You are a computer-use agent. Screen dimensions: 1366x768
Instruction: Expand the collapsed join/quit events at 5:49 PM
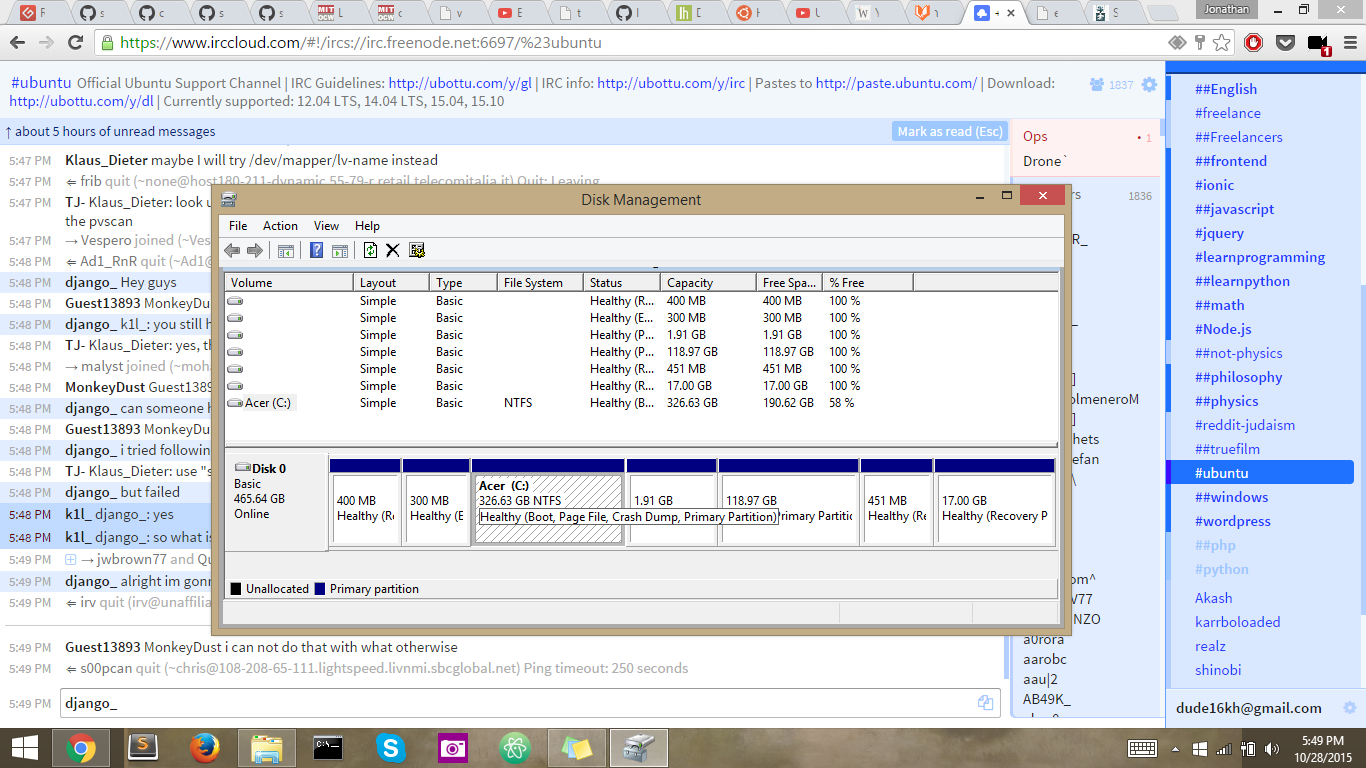[71, 560]
